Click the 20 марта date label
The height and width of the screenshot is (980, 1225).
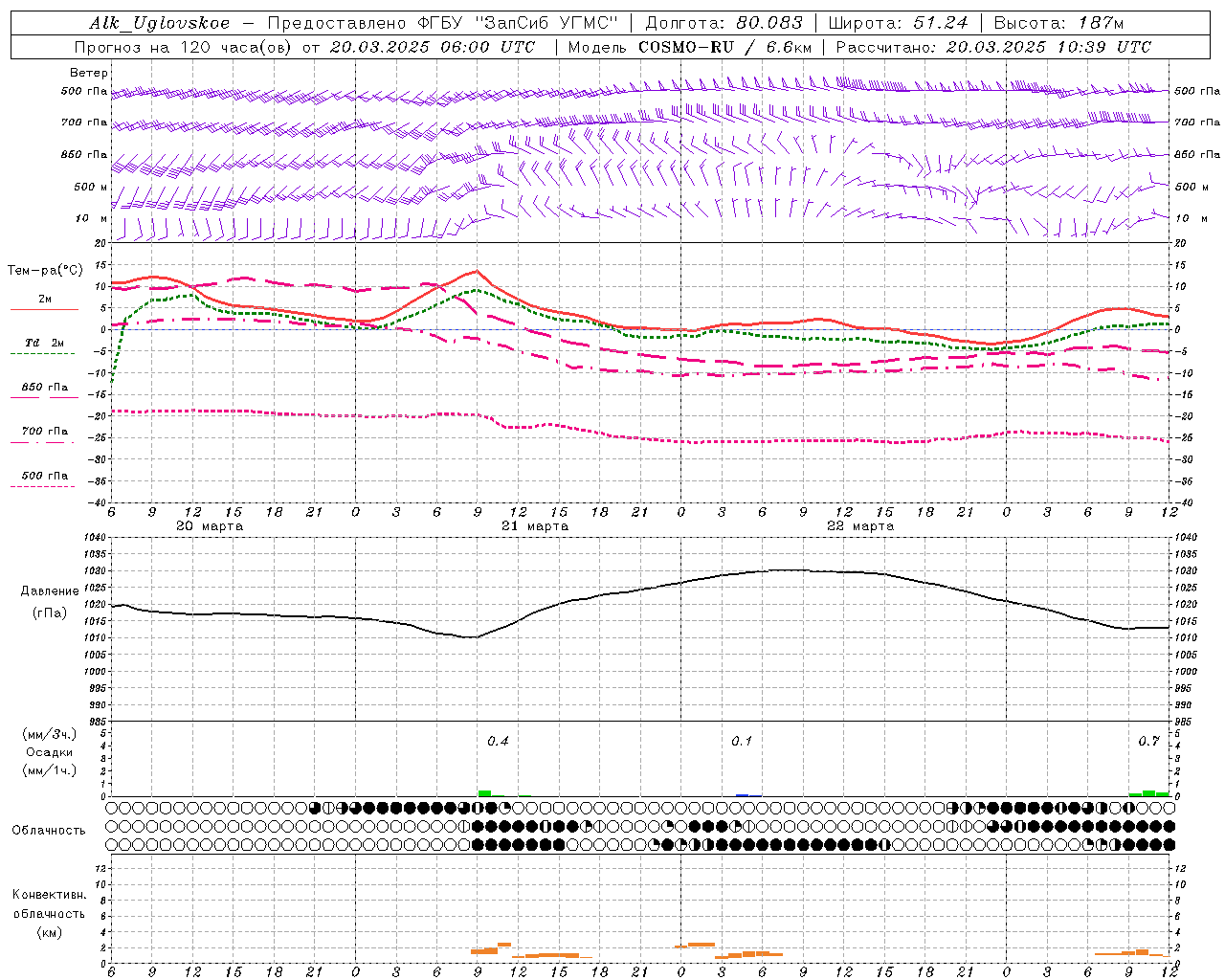210,526
